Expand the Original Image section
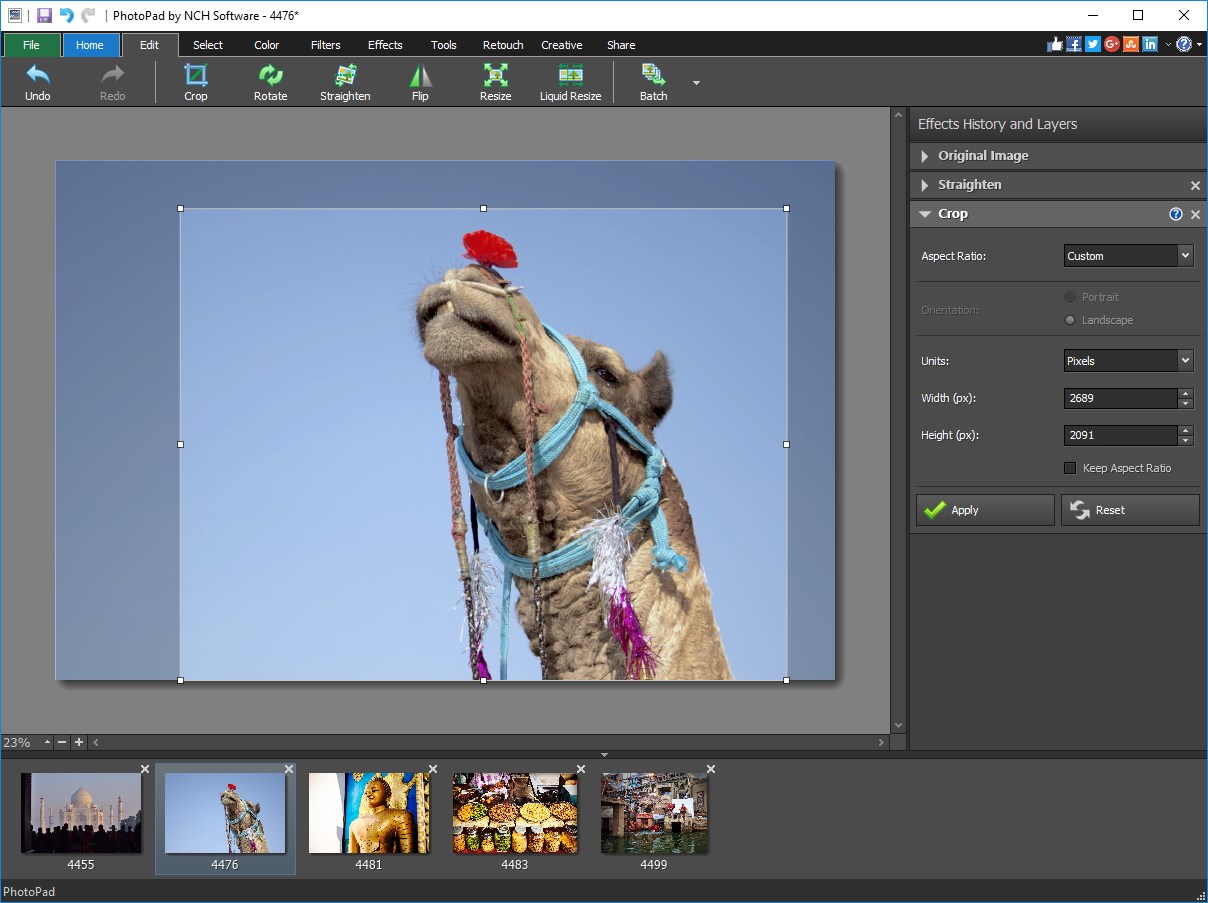Viewport: 1208px width, 903px height. (x=982, y=155)
